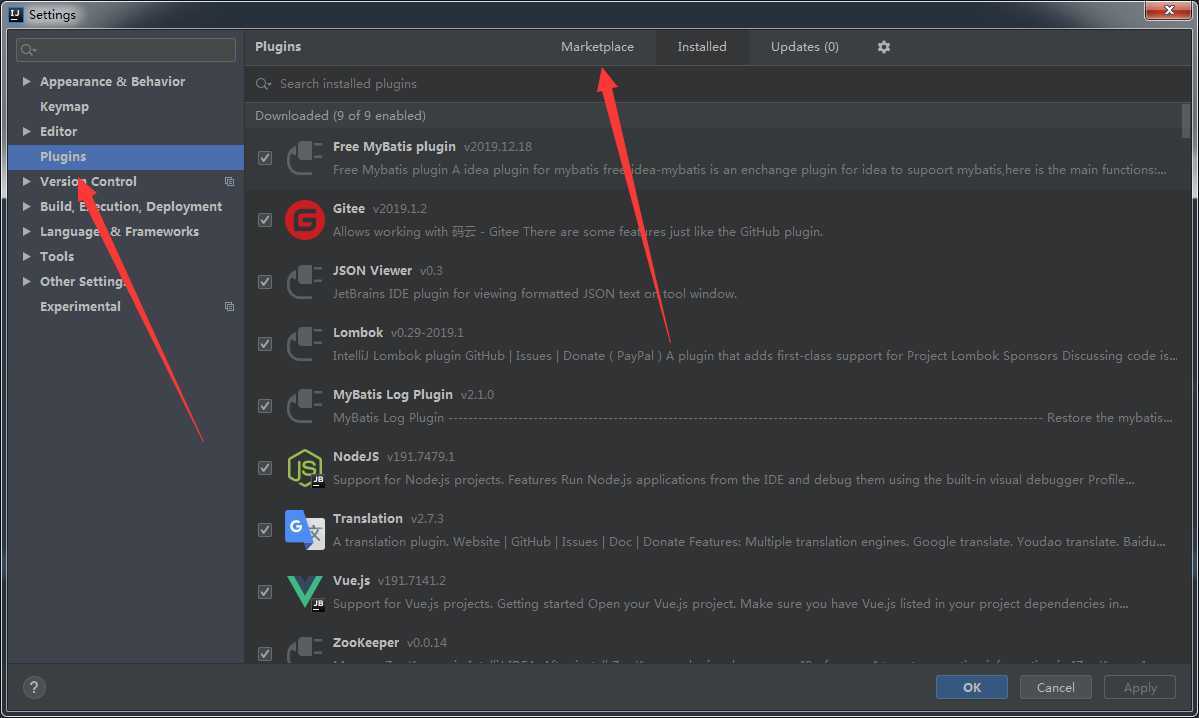The width and height of the screenshot is (1199, 718).
Task: Click the Search installed plugins field
Action: (719, 84)
